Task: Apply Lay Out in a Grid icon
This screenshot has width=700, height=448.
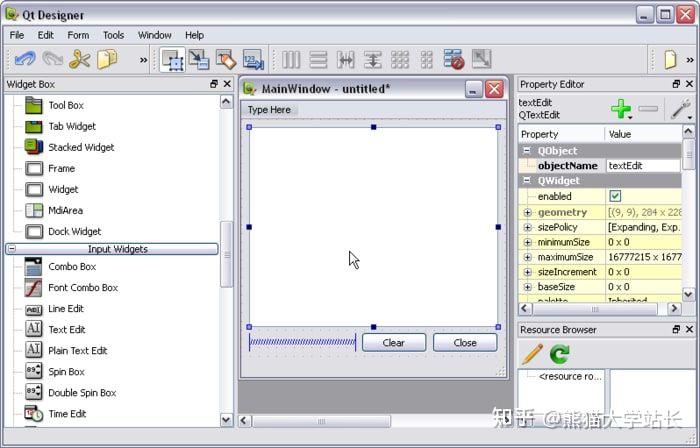Action: 400,59
